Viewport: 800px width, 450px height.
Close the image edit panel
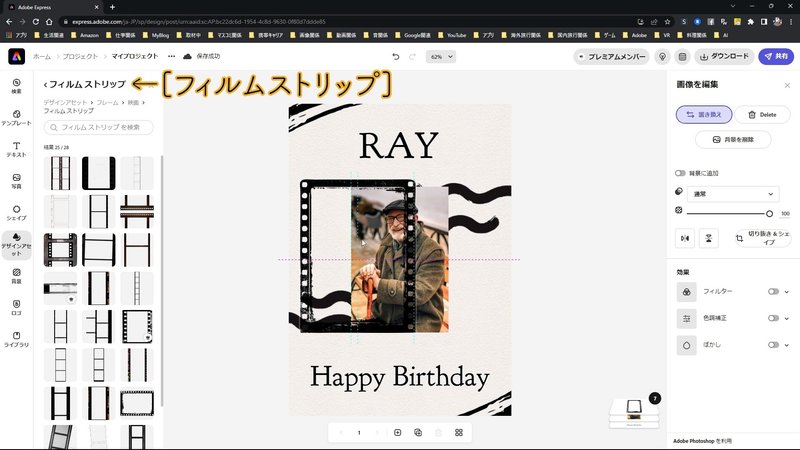click(x=787, y=85)
